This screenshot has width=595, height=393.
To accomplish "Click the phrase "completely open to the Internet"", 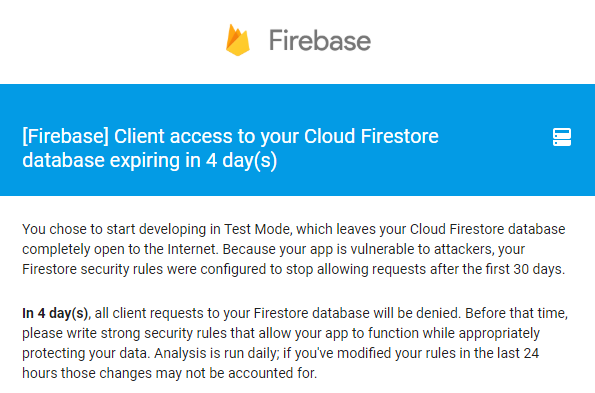I will click(x=120, y=249).
